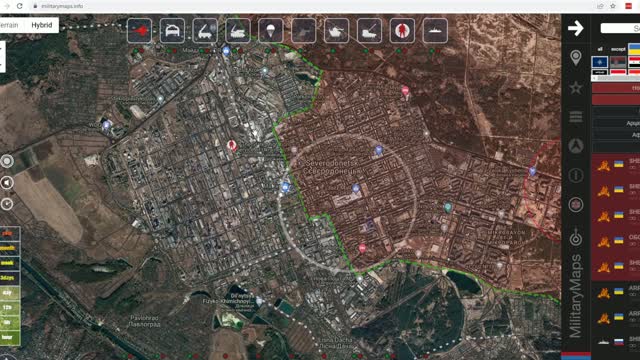This screenshot has height=360, width=640.
Task: Select the self-propelled artillery filter icon
Action: point(369,31)
